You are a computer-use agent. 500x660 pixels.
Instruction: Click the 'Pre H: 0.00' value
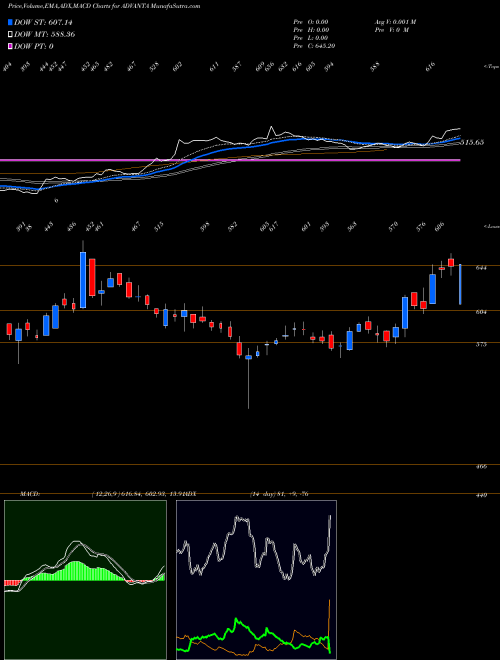tap(311, 30)
